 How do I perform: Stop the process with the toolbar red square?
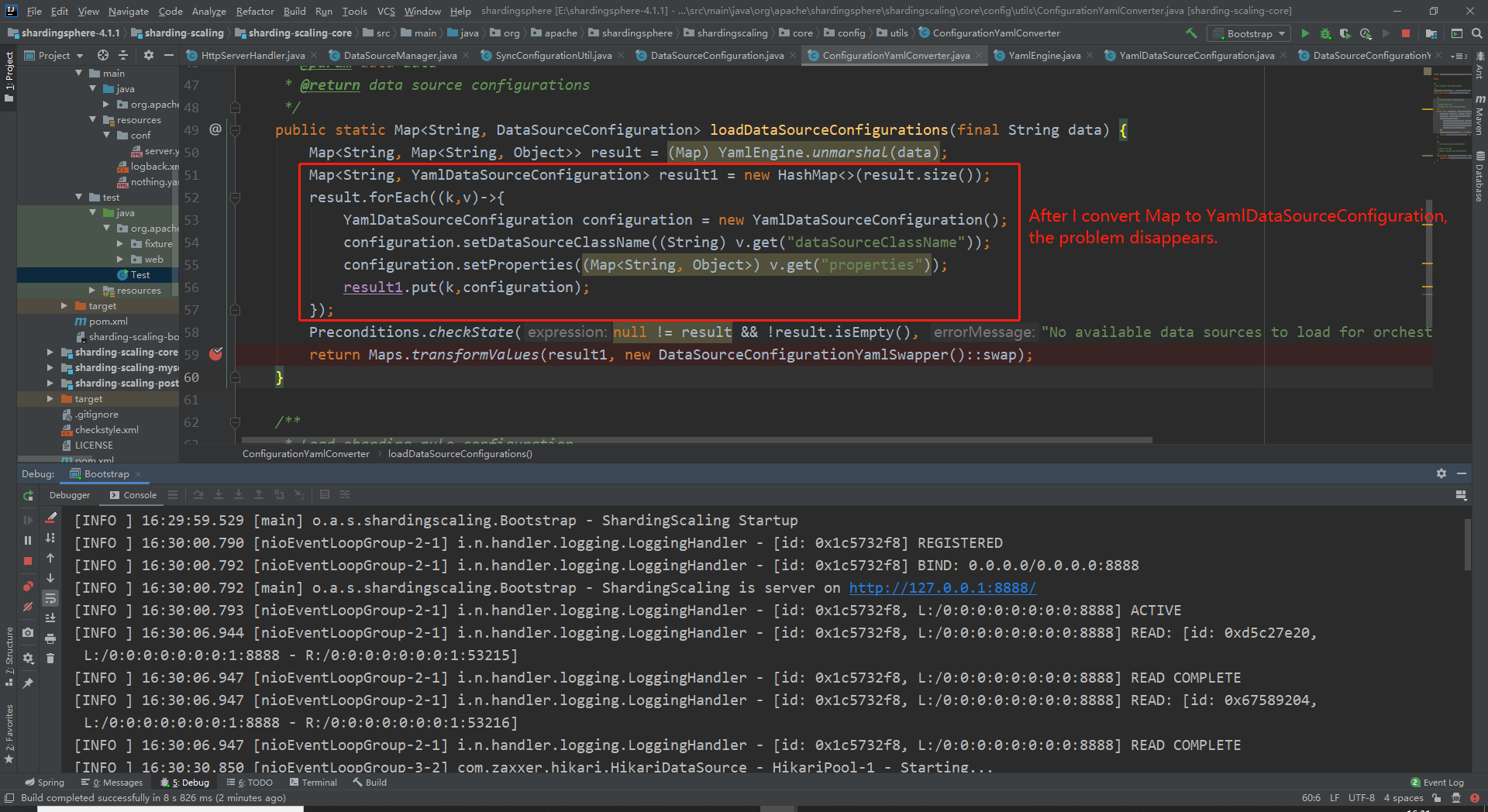(1406, 33)
